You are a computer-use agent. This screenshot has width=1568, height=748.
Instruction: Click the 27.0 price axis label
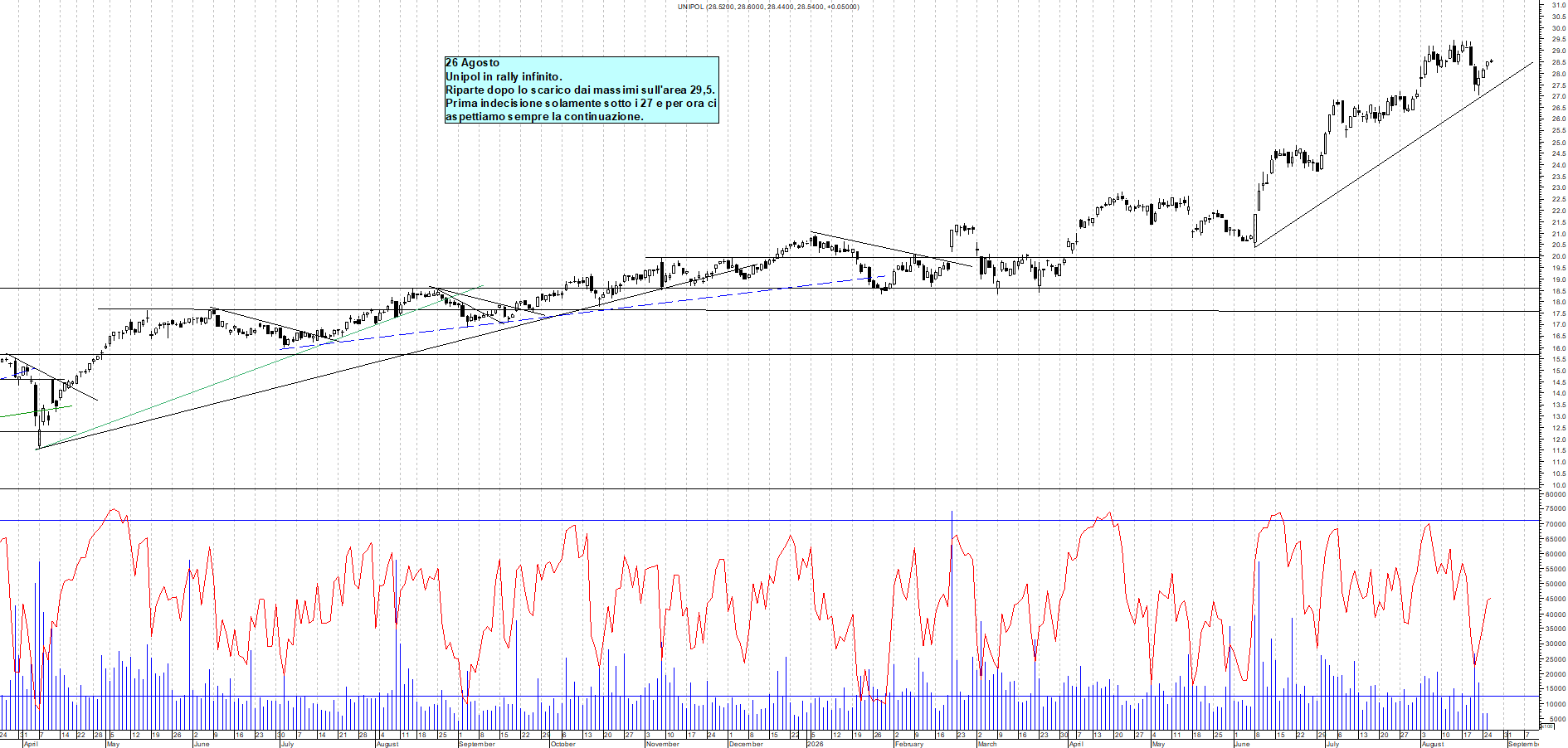[x=1558, y=96]
